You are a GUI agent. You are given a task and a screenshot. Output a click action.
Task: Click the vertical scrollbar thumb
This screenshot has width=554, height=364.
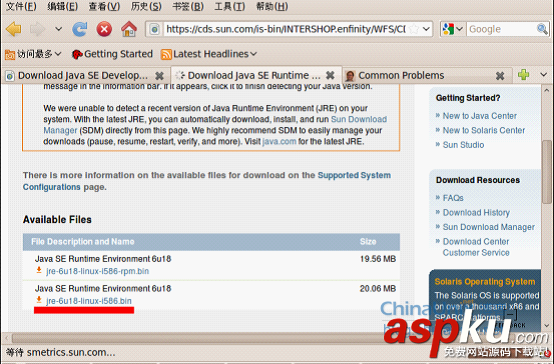(547, 172)
